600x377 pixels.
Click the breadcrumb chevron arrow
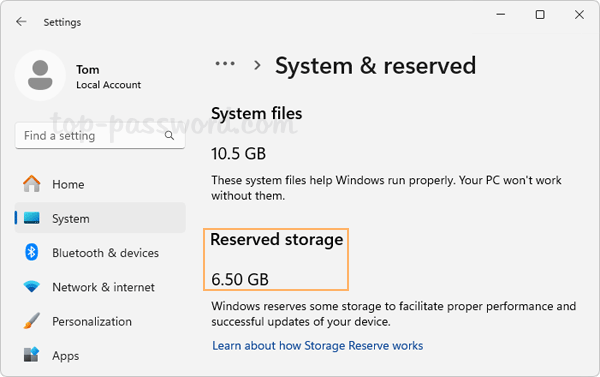click(257, 65)
